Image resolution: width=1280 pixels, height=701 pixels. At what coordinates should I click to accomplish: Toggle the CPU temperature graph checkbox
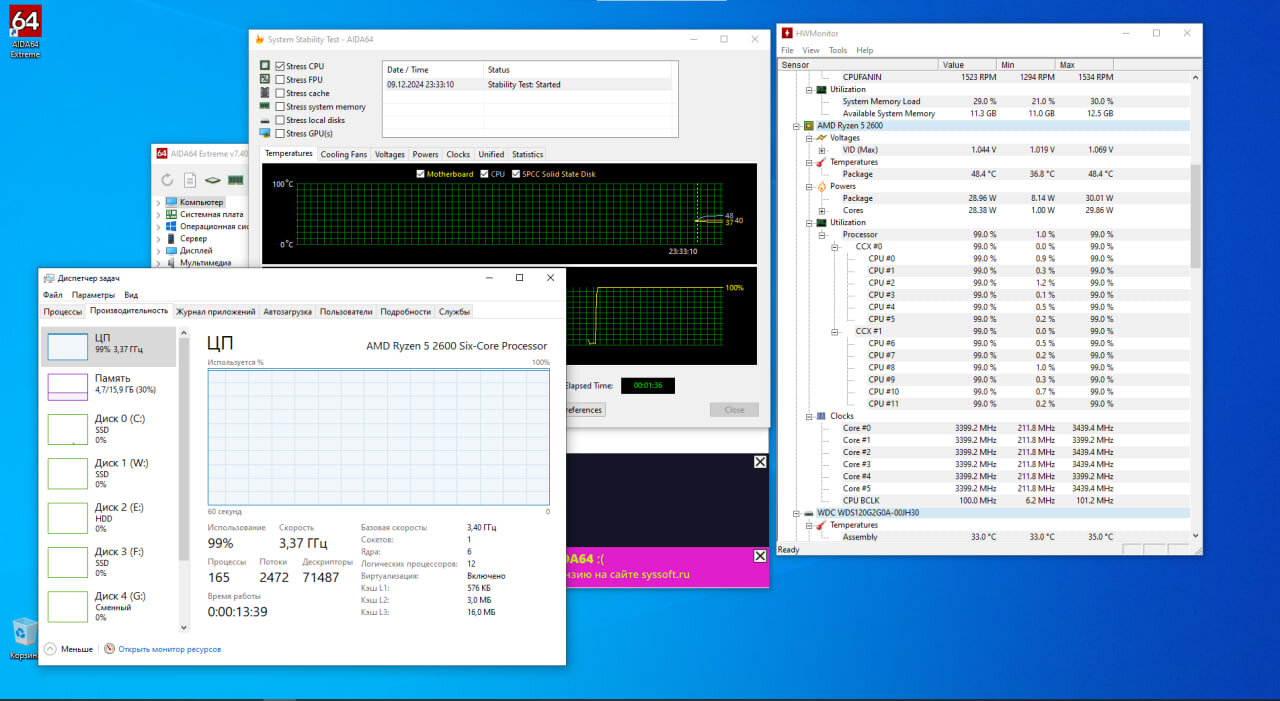(x=485, y=174)
